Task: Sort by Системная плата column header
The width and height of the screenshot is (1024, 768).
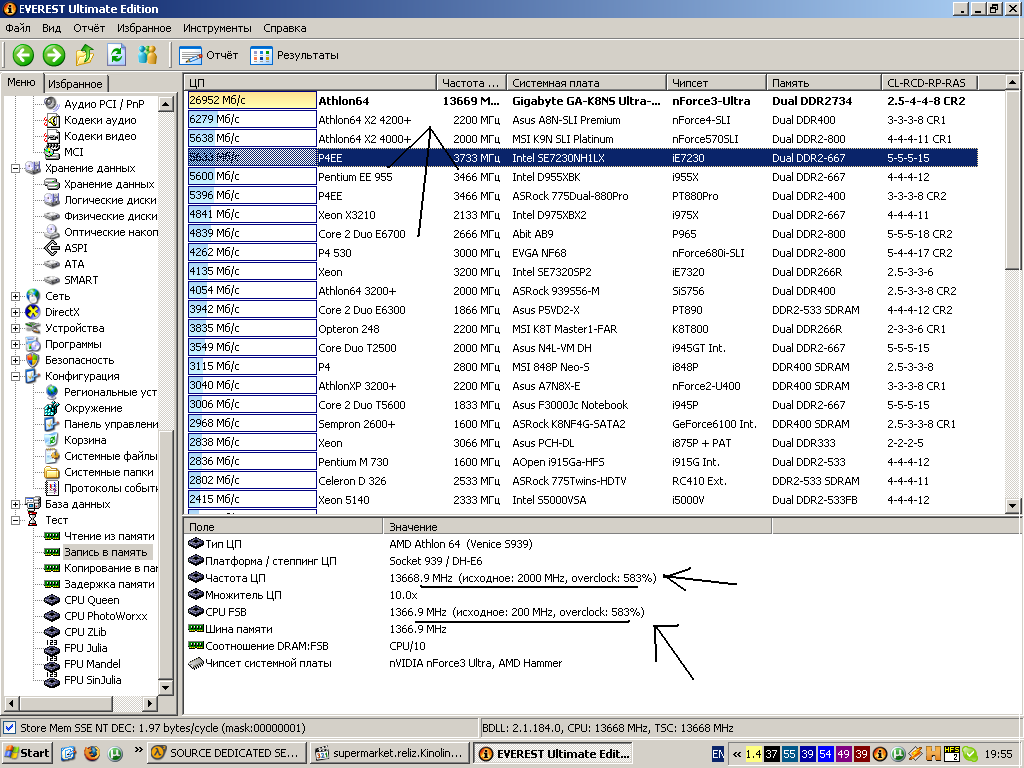Action: pyautogui.click(x=586, y=83)
